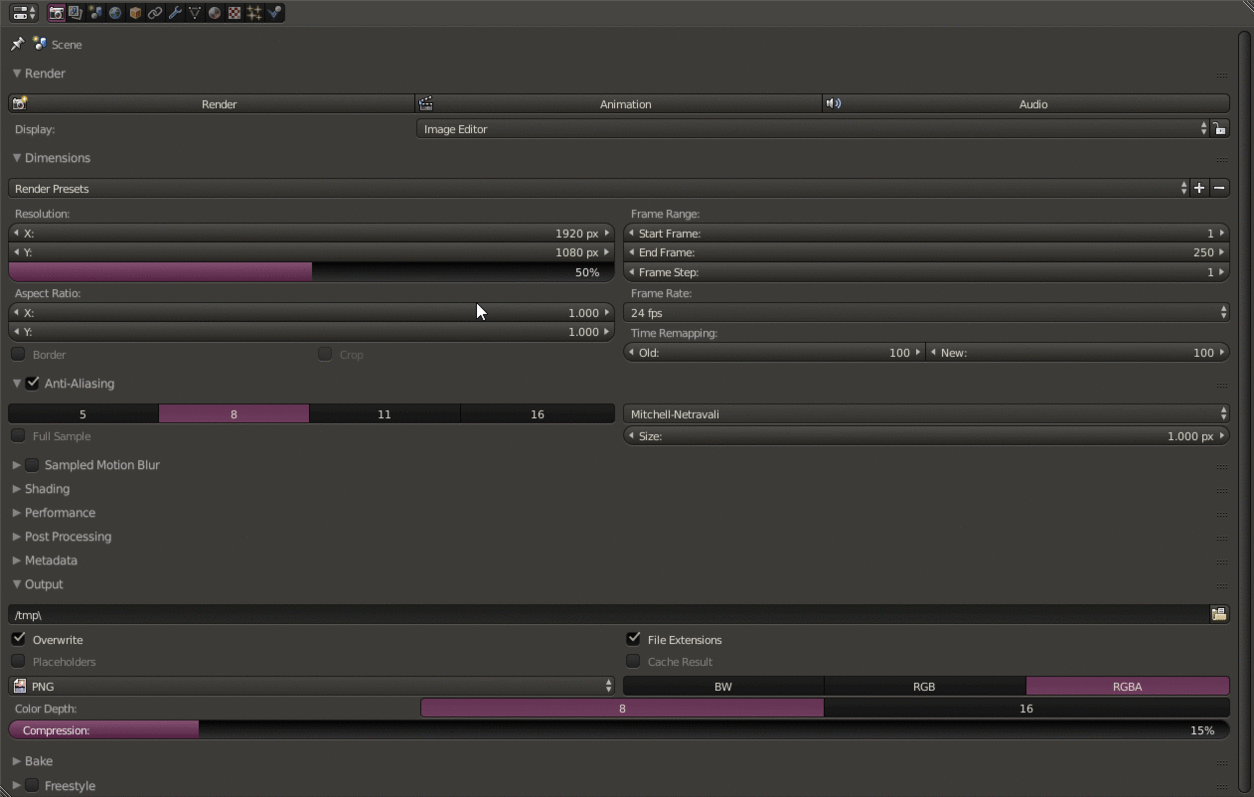Expand the Performance panel
The height and width of the screenshot is (797, 1254).
tap(17, 513)
